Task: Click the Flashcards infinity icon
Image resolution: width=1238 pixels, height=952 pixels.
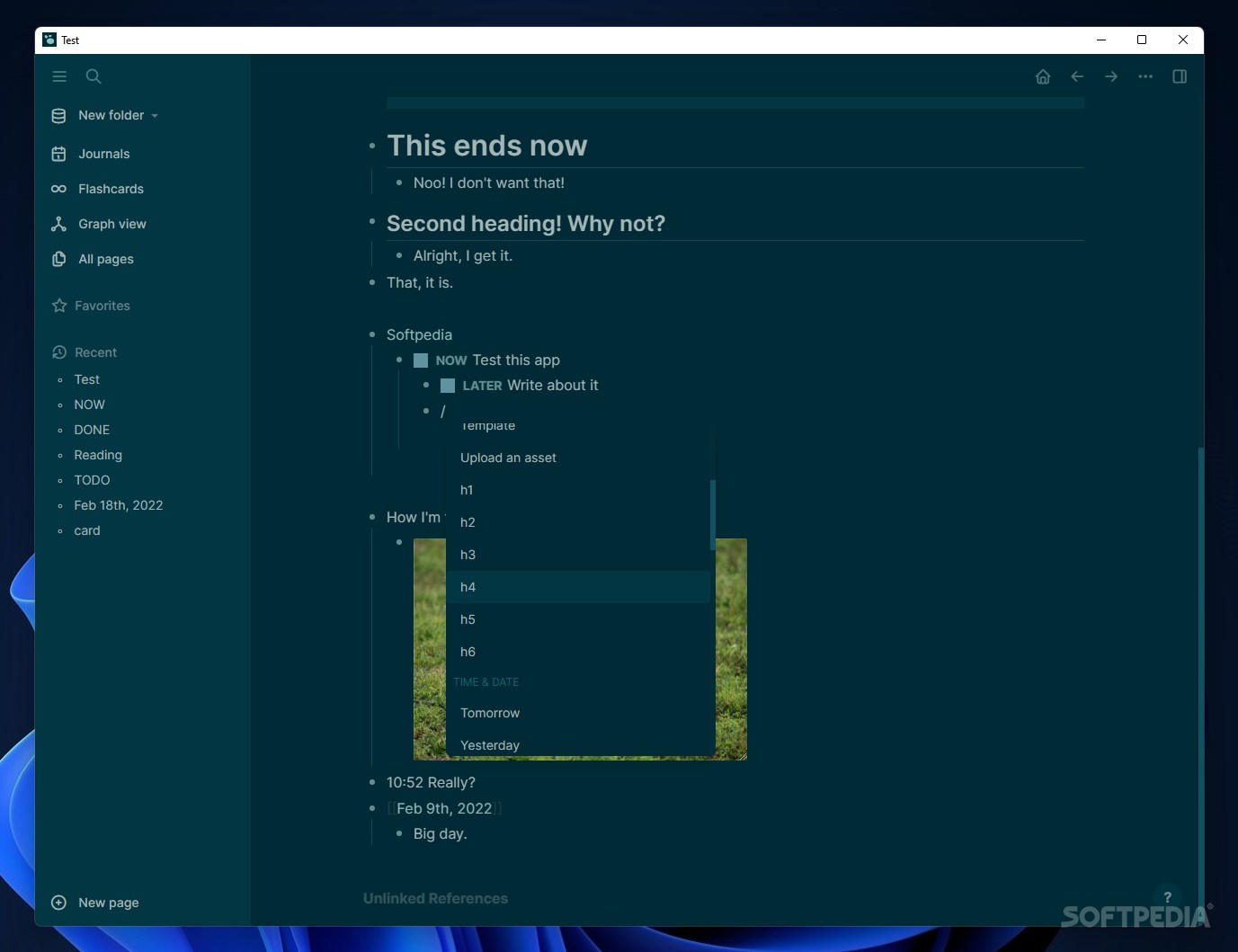Action: coord(59,189)
